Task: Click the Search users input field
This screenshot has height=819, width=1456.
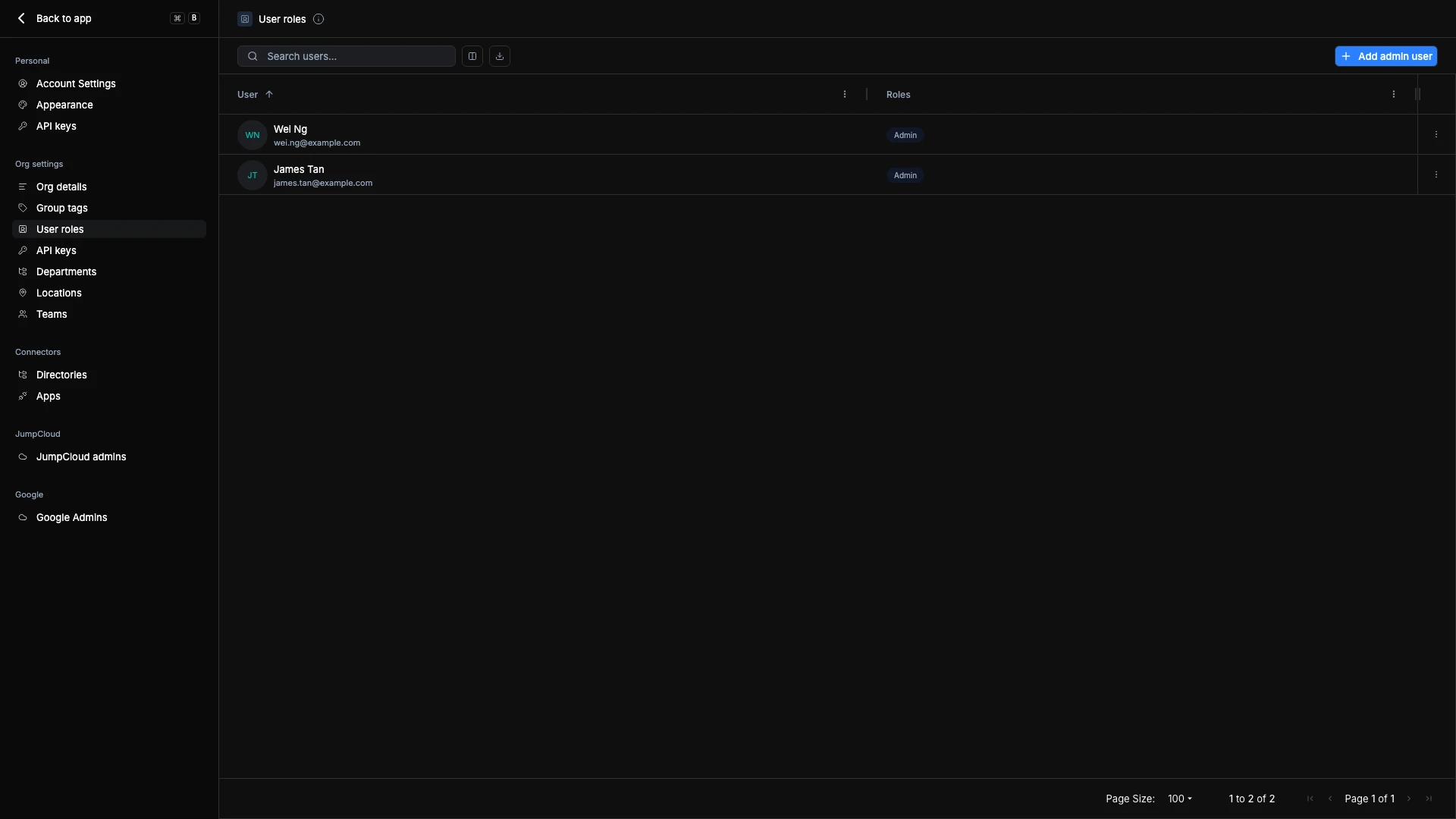Action: 356,56
